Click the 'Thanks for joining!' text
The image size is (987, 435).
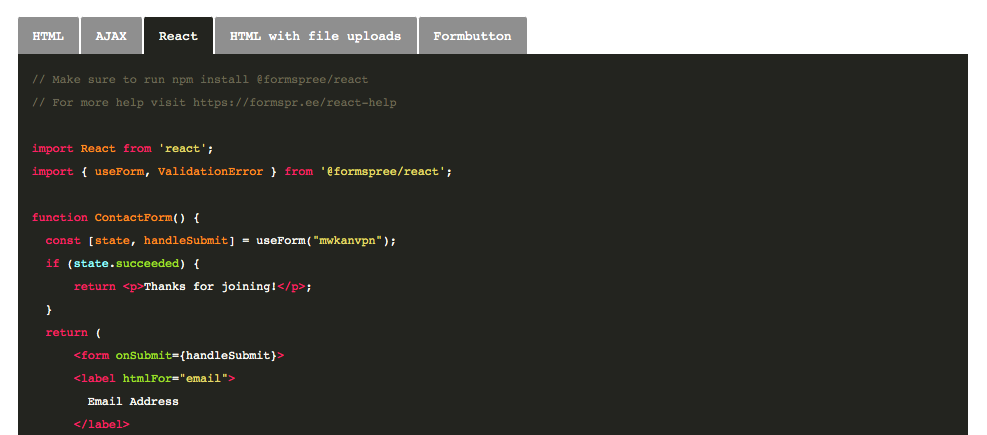click(210, 286)
